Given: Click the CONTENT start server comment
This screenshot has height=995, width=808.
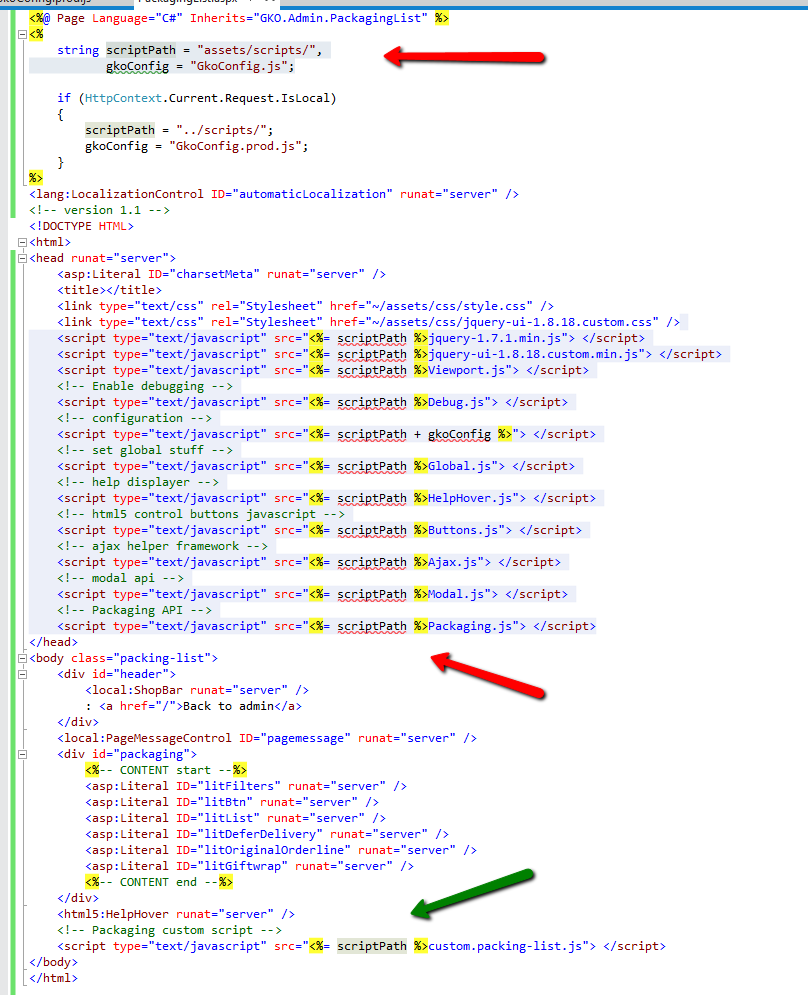Looking at the screenshot, I should point(166,770).
